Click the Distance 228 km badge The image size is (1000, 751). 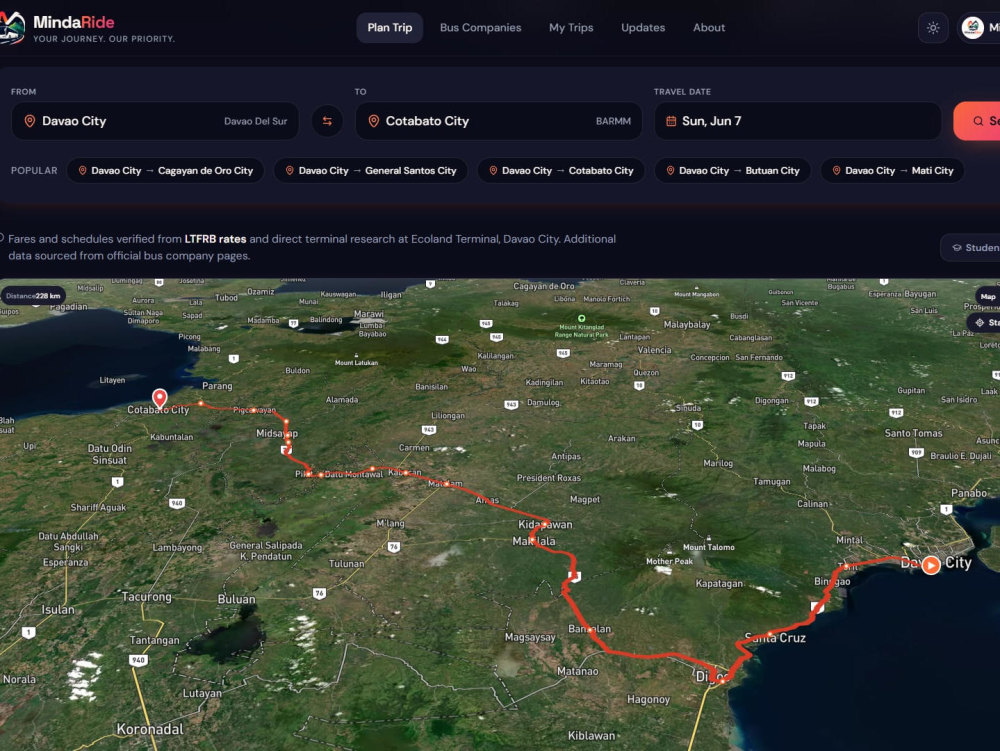coord(33,296)
